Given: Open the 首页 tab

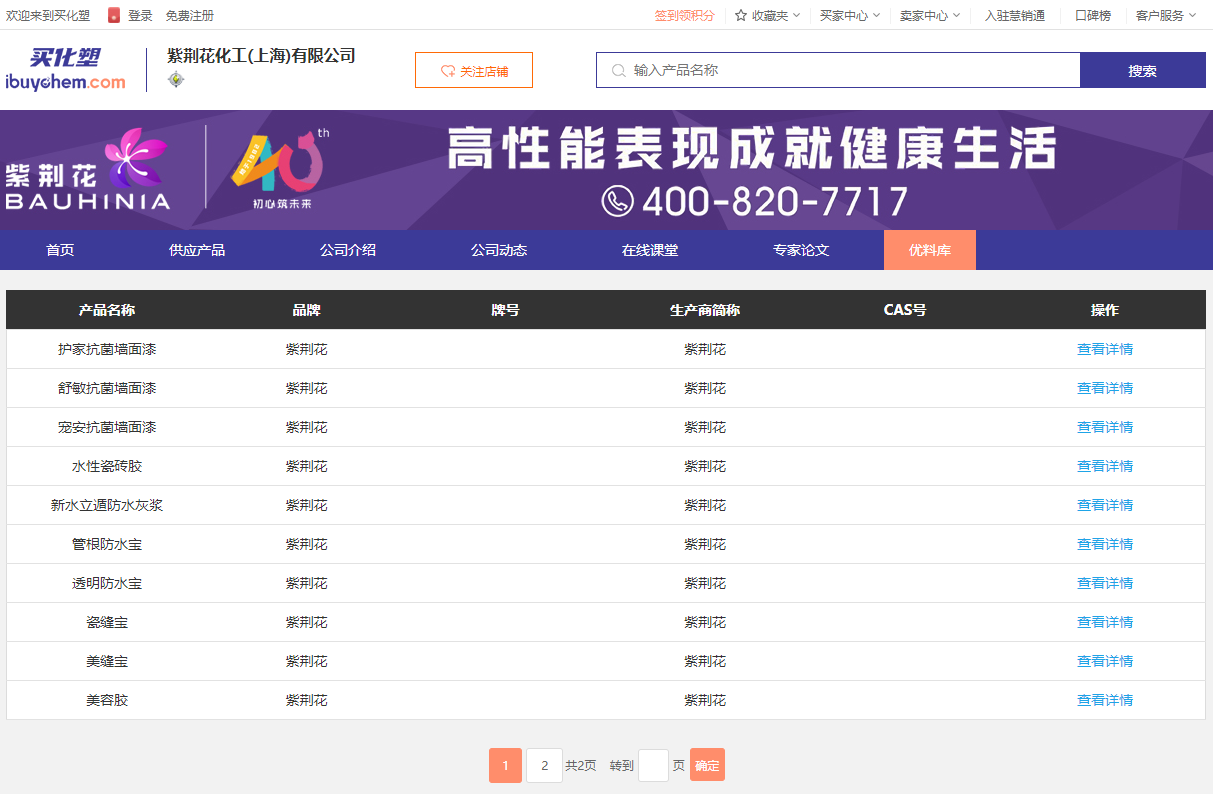Looking at the screenshot, I should point(60,250).
